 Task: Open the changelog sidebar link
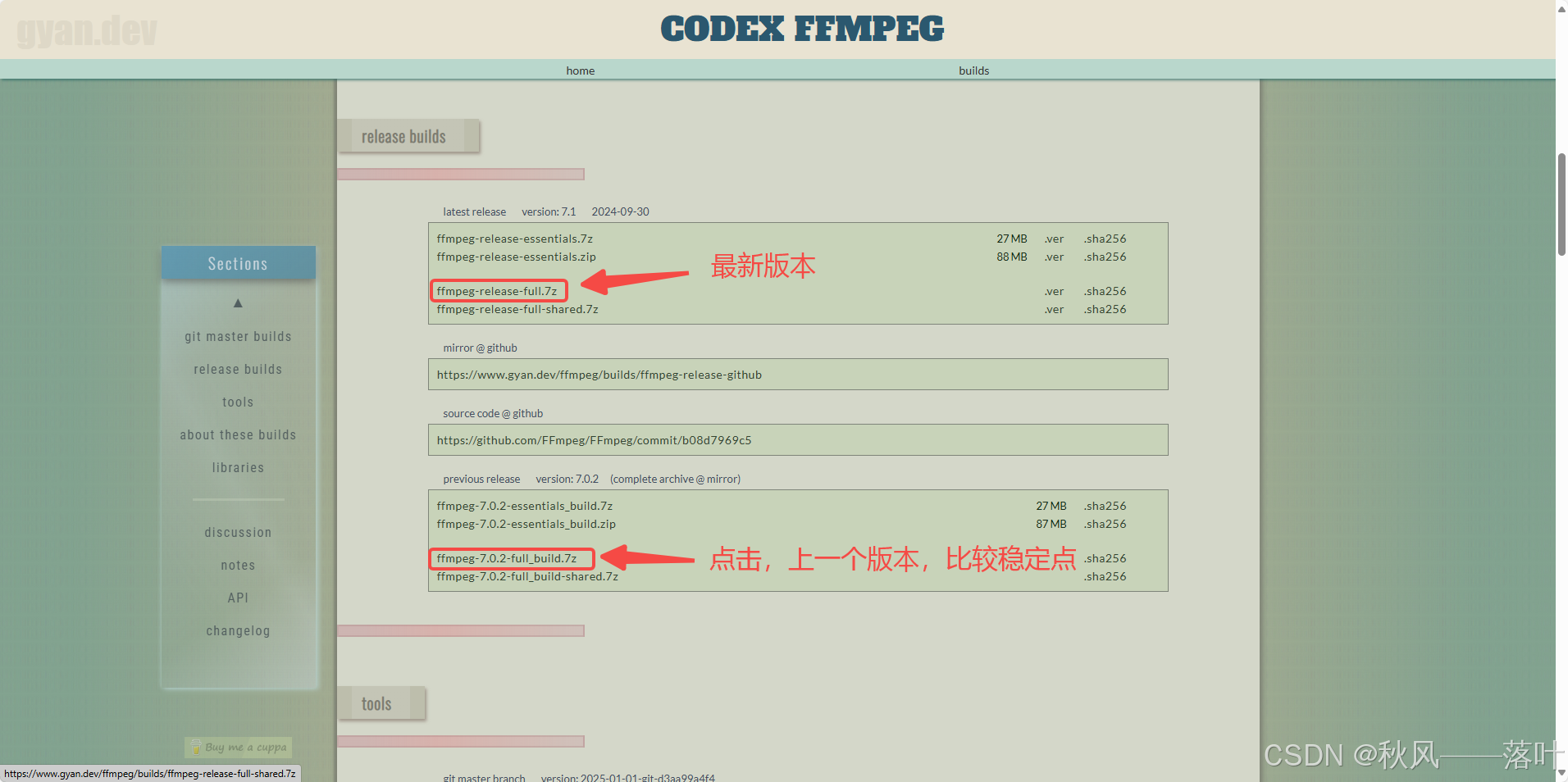[238, 630]
